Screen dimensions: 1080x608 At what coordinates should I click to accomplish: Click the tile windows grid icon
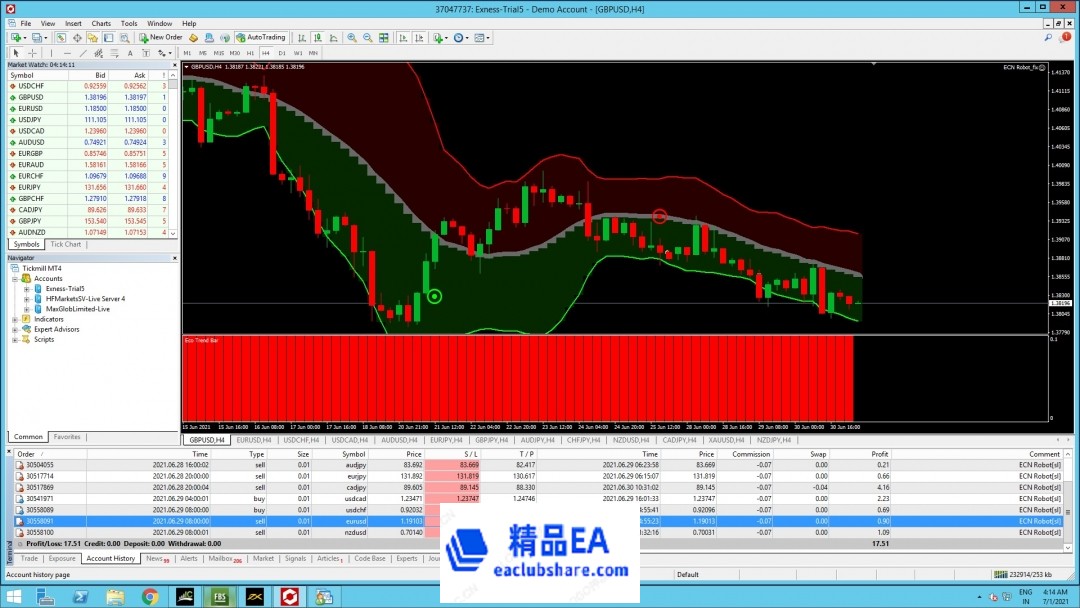pyautogui.click(x=384, y=38)
